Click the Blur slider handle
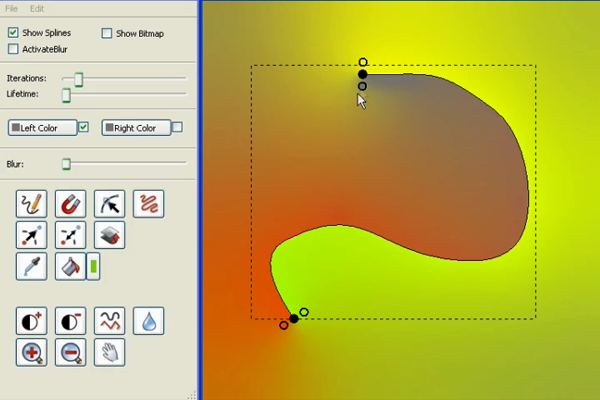Viewport: 600px width, 400px height. [66, 164]
